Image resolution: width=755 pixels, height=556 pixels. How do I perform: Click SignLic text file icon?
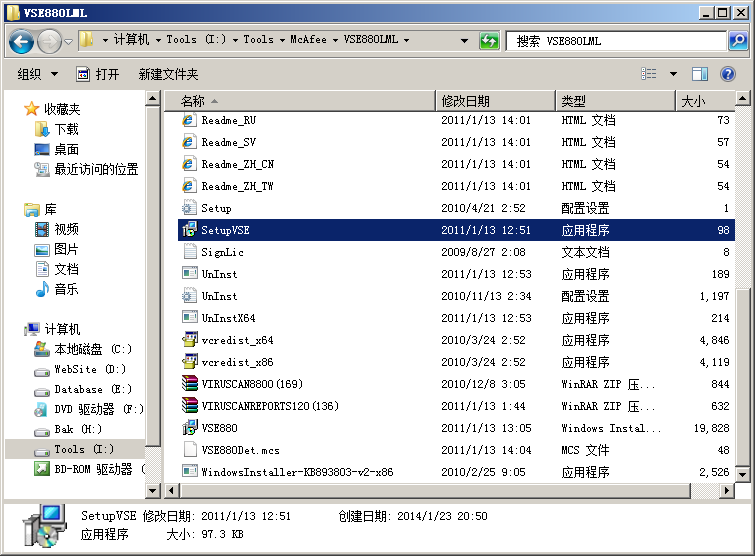[189, 252]
